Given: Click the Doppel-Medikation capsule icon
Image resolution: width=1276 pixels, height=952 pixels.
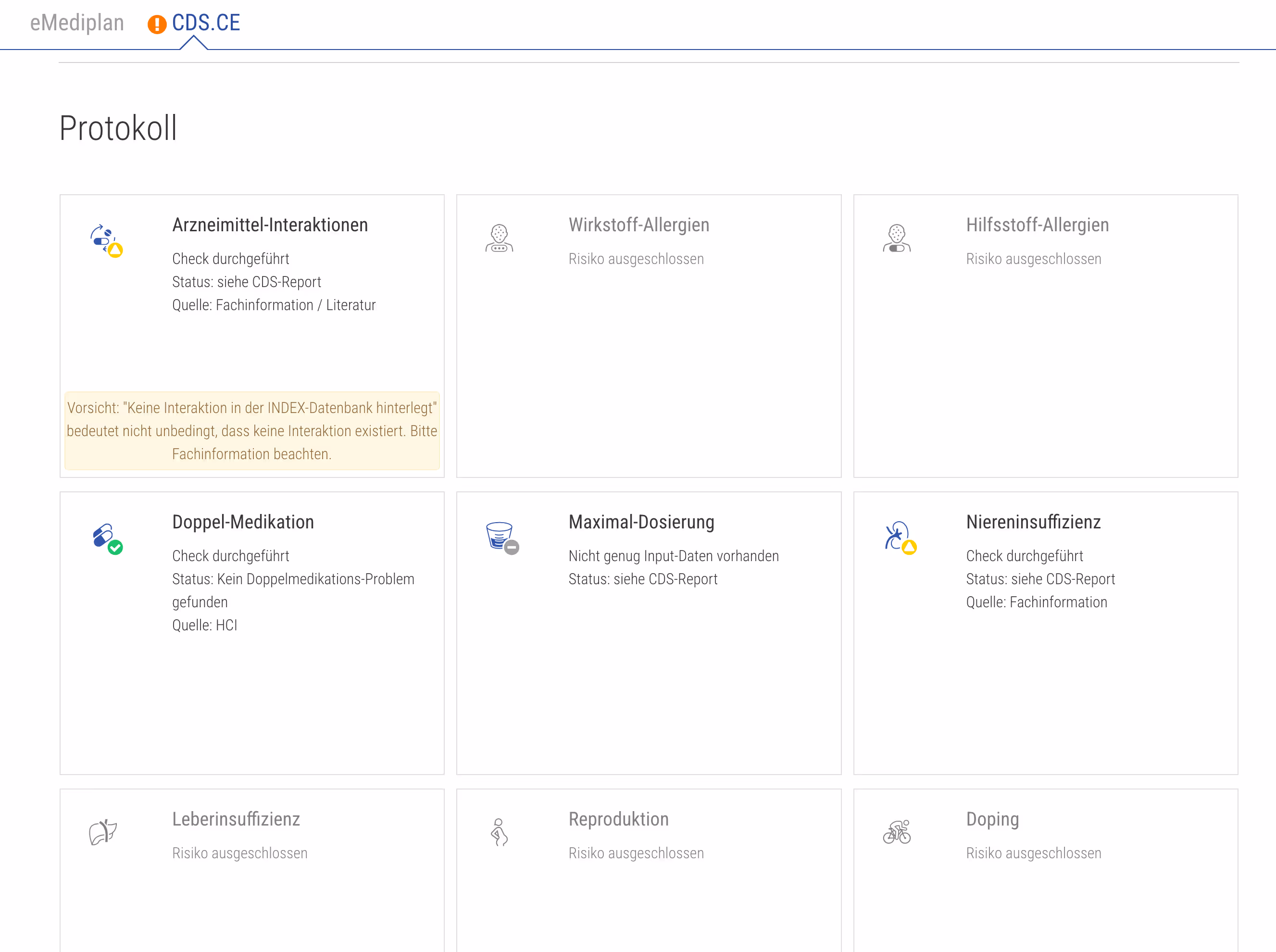Looking at the screenshot, I should 107,538.
